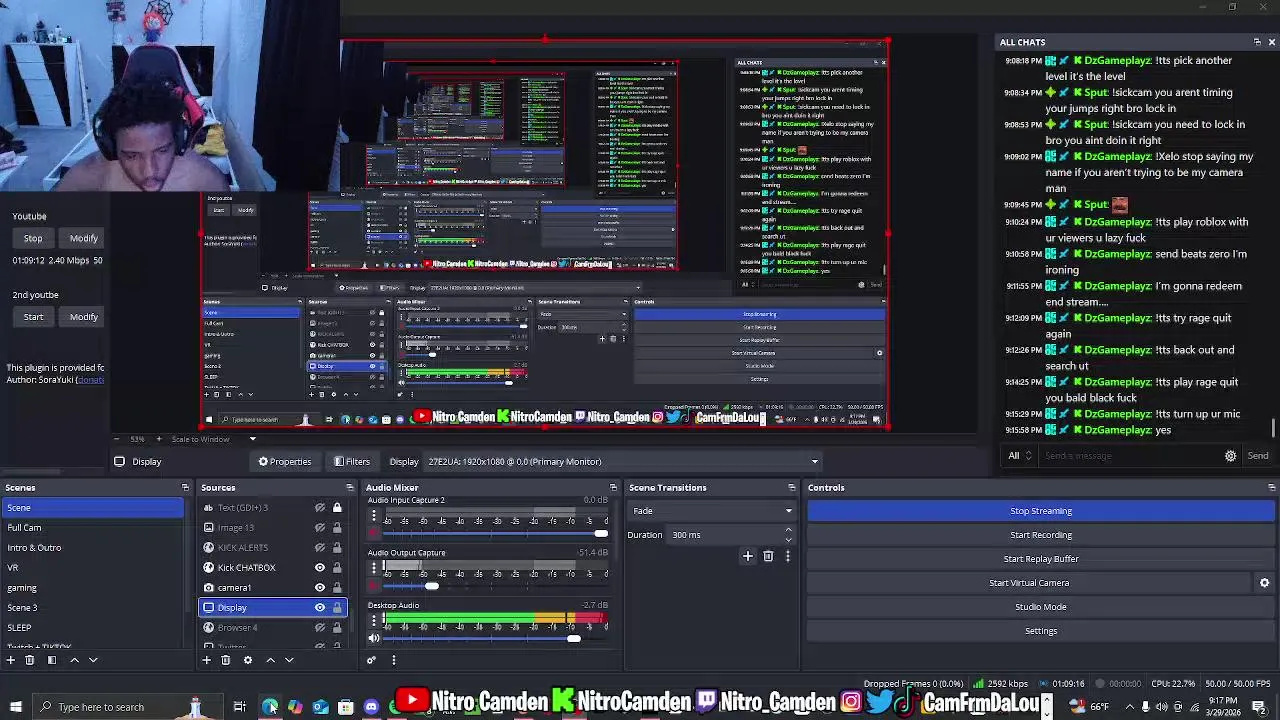Open the Fade transition dropdown
The height and width of the screenshot is (720, 1280).
coord(713,511)
